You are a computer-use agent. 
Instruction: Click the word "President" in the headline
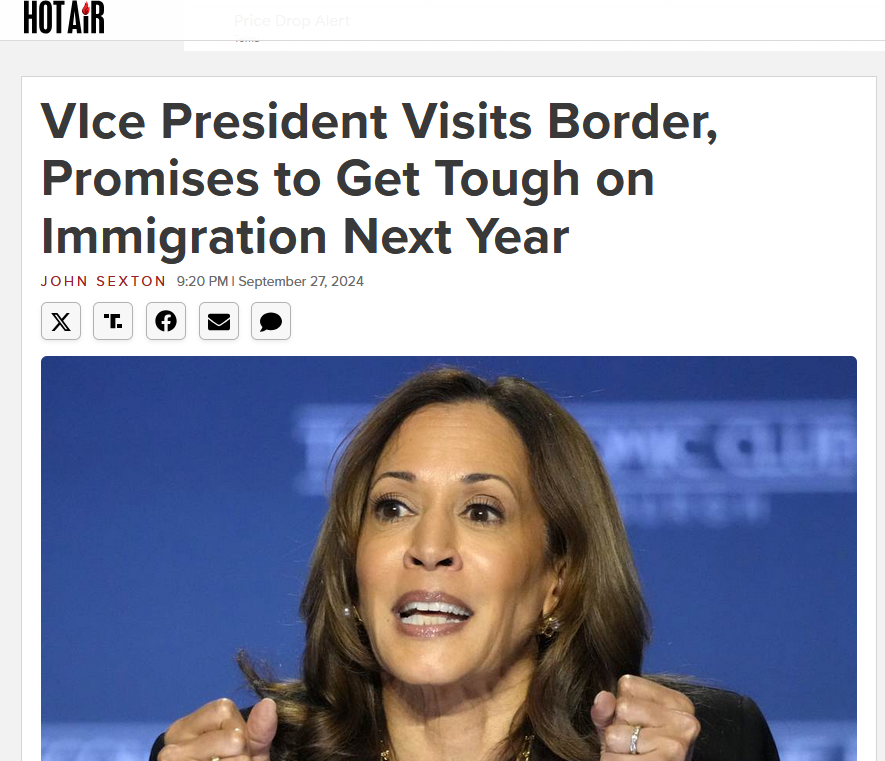point(274,122)
